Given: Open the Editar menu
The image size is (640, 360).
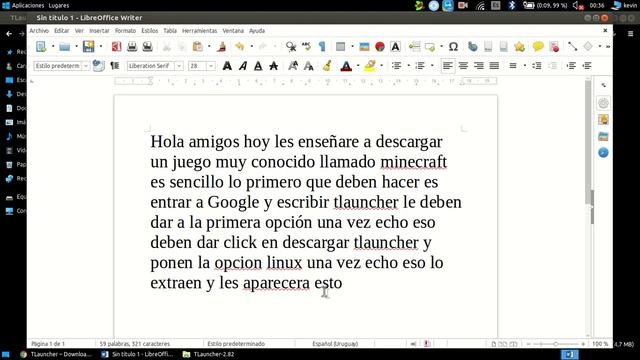Looking at the screenshot, I should pos(62,31).
